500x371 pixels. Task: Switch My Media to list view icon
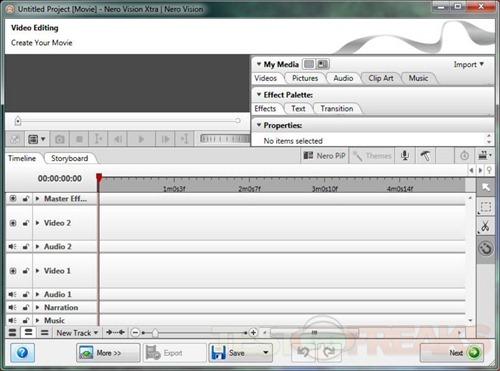click(x=309, y=64)
